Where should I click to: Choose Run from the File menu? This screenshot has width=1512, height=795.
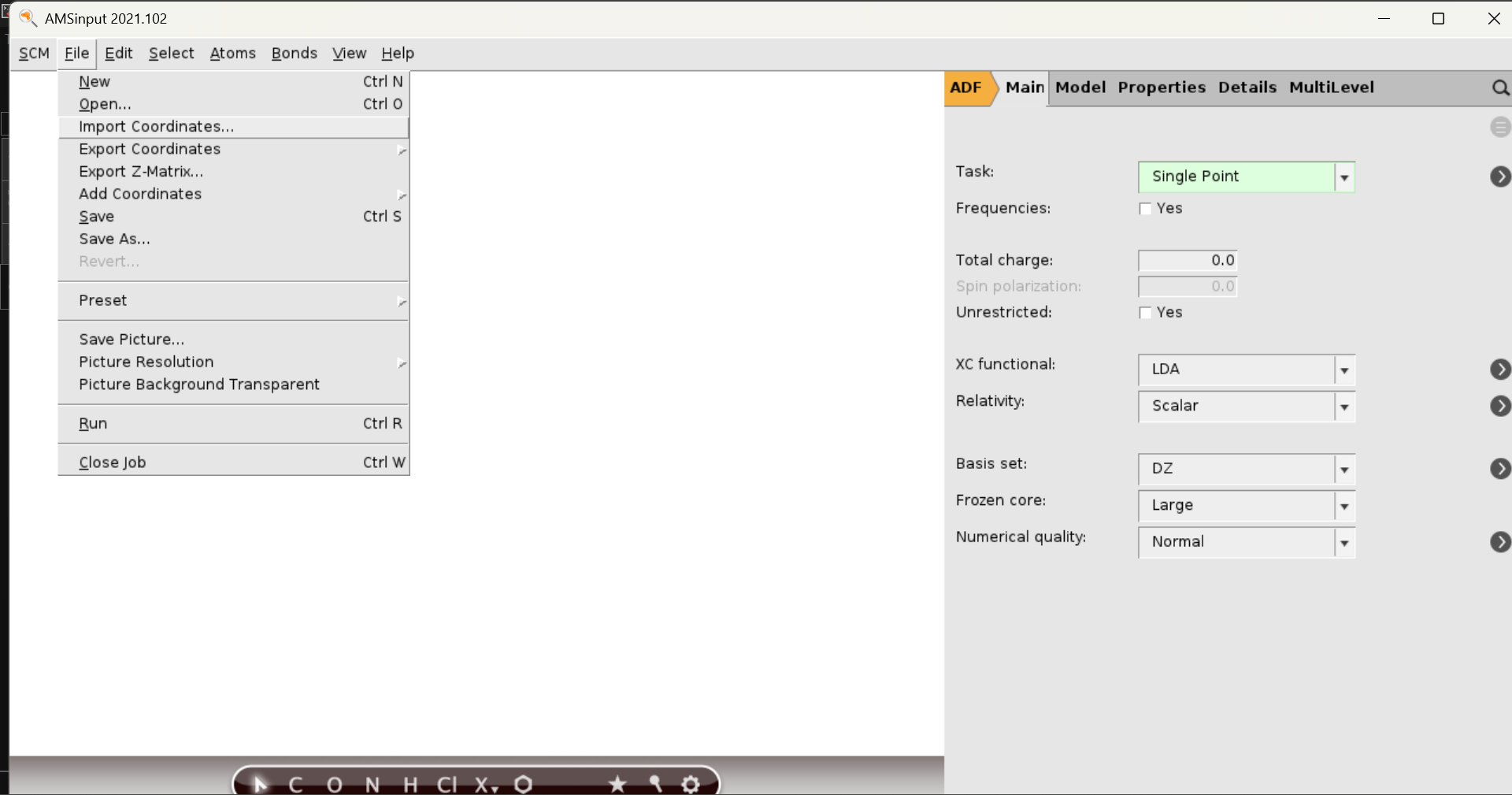click(x=234, y=424)
